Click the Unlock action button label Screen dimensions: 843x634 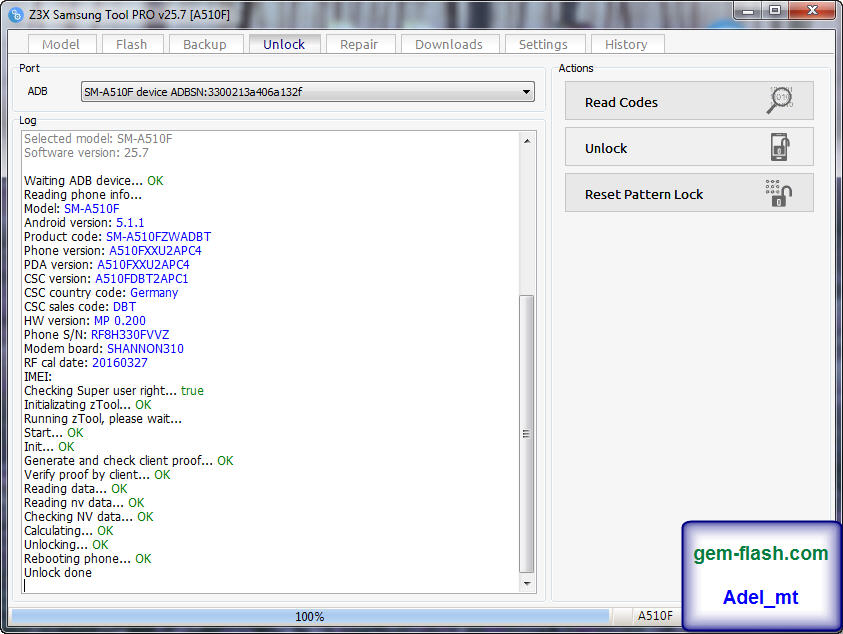tap(606, 148)
